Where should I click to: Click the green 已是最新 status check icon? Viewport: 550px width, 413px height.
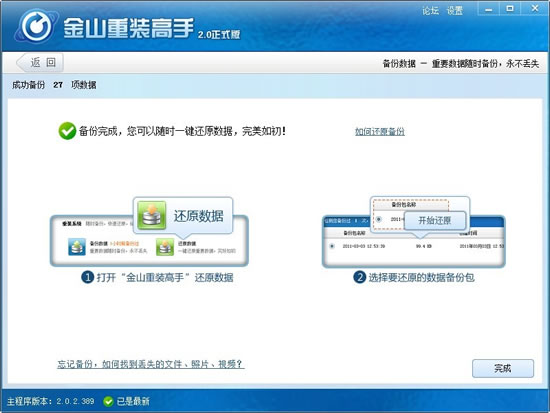[108, 401]
